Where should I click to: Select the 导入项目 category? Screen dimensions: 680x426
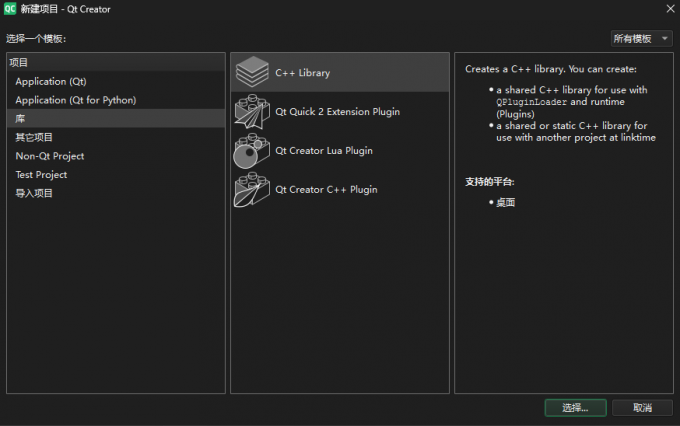tap(34, 193)
